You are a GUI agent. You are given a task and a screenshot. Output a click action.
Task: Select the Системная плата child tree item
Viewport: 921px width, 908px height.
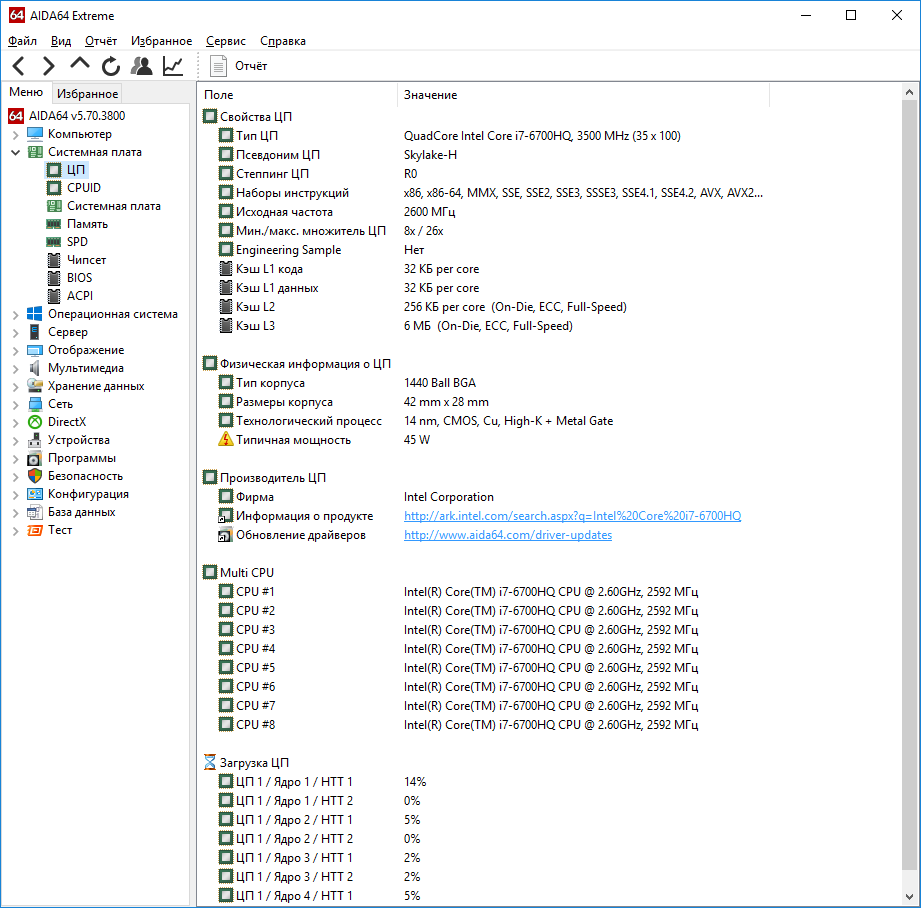pos(113,206)
